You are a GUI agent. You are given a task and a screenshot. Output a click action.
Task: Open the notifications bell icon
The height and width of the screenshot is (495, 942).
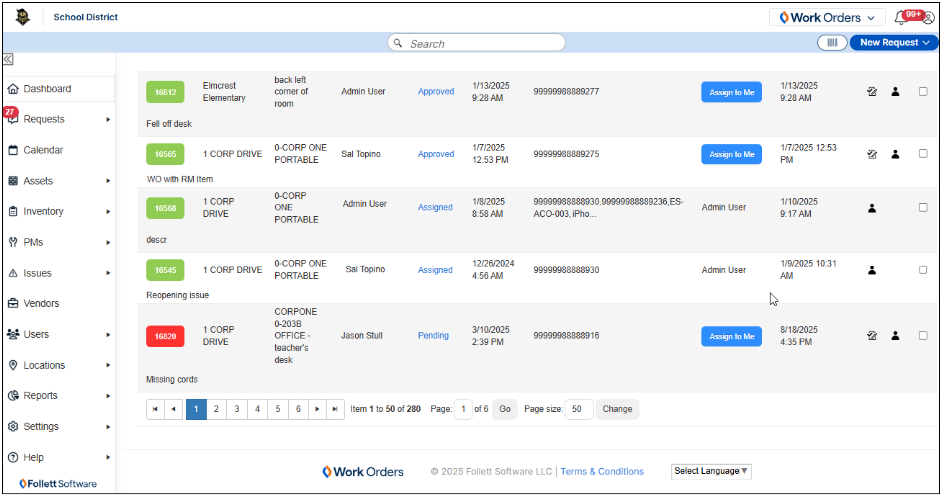(x=901, y=18)
